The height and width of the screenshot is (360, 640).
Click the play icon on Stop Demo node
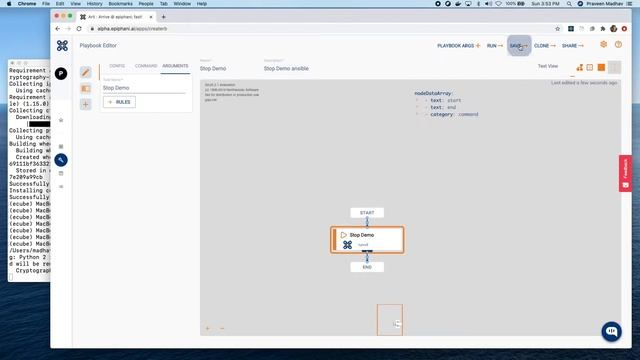pos(343,235)
